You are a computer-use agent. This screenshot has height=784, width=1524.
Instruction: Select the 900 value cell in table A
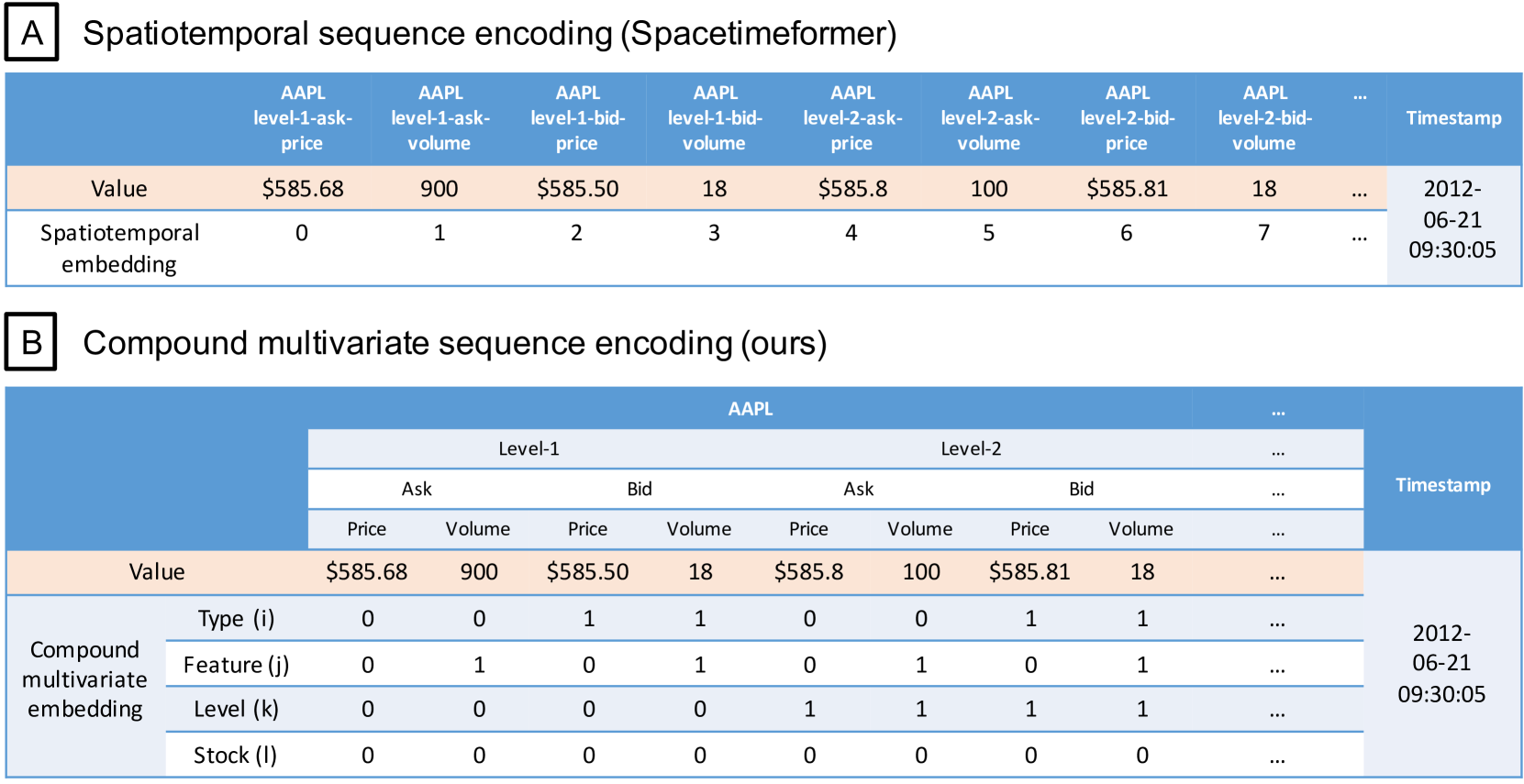(439, 189)
